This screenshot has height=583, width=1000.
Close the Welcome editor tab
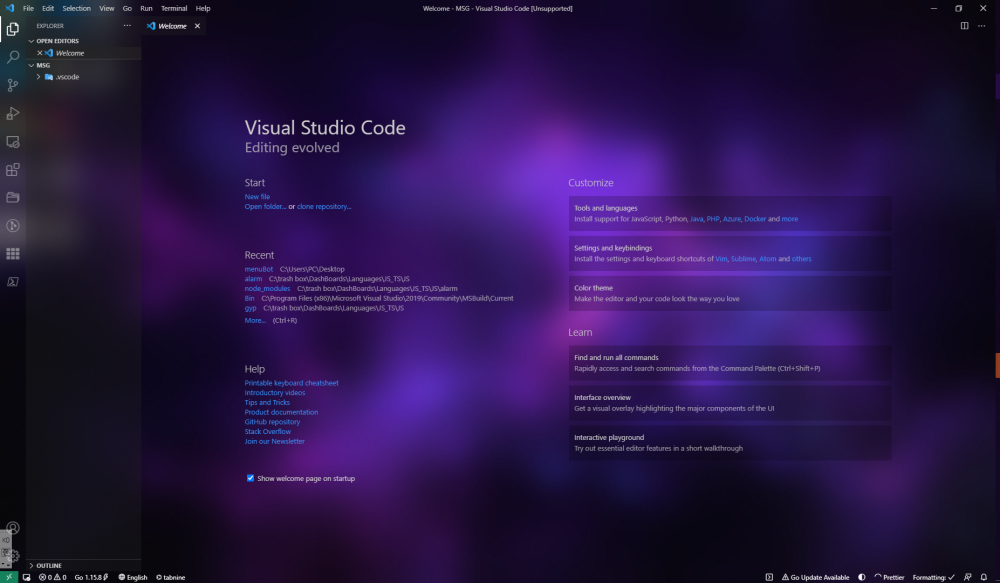pyautogui.click(x=197, y=26)
